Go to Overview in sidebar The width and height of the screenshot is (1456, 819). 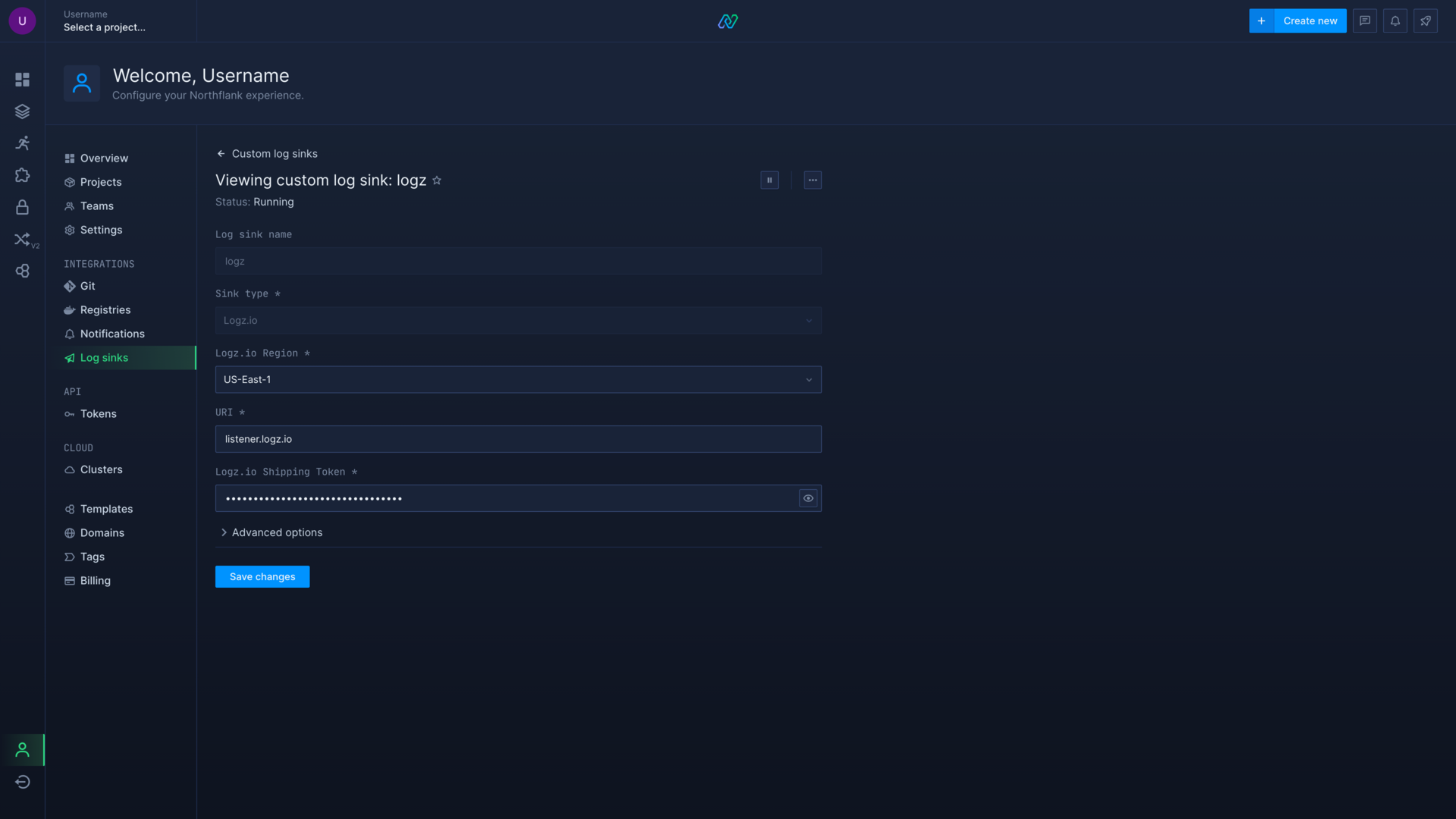pyautogui.click(x=96, y=158)
